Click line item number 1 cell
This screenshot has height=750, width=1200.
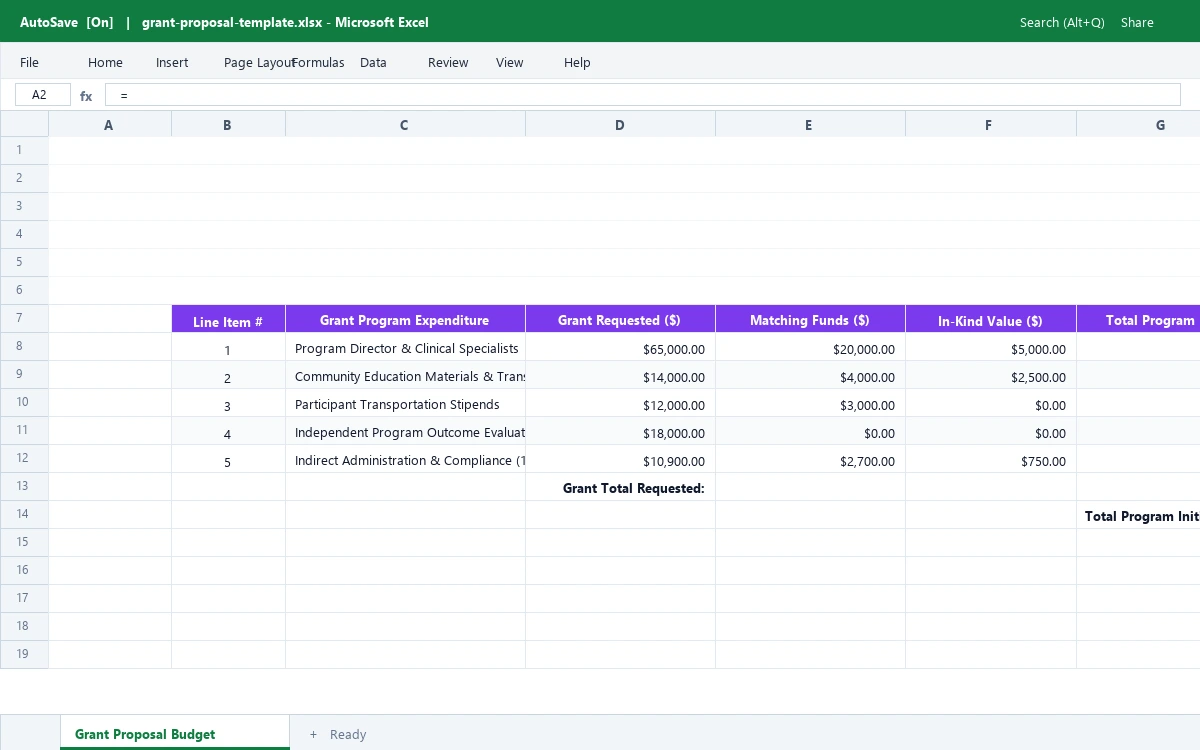[228, 347]
